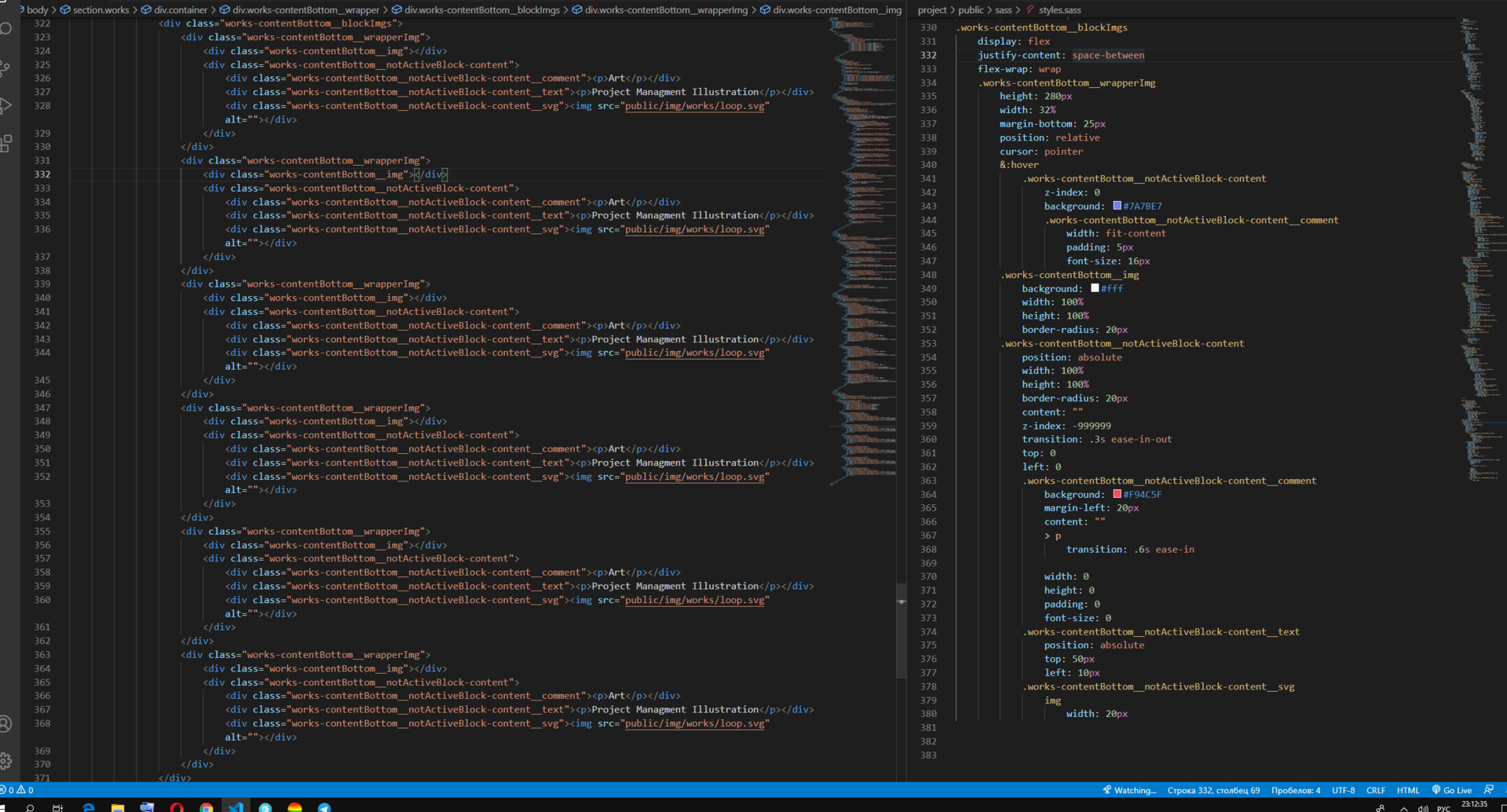Open the HTML language mode selector
The image size is (1507, 812).
click(1408, 790)
